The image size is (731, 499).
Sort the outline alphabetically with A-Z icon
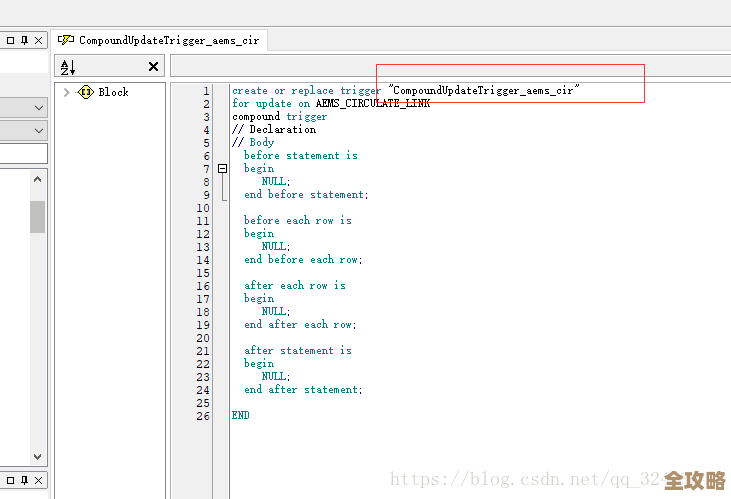click(x=68, y=67)
